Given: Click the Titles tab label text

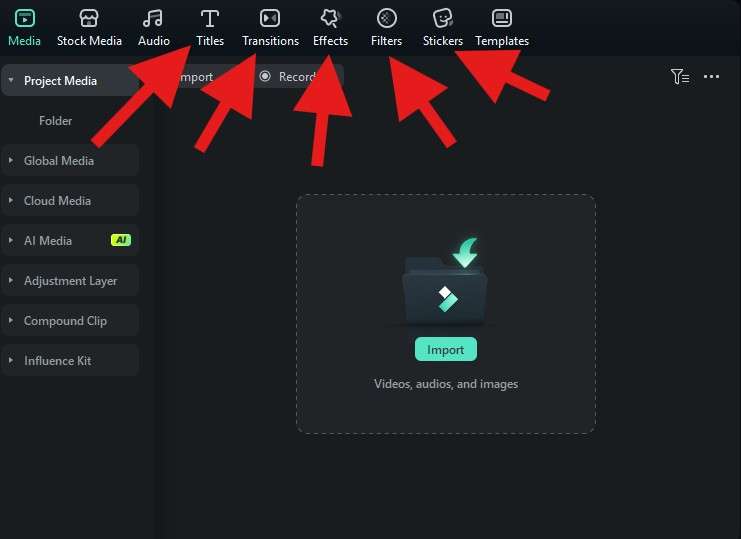Looking at the screenshot, I should pos(210,41).
